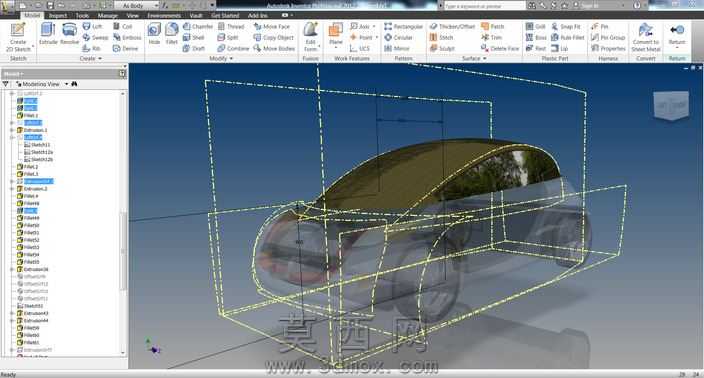Viewport: 704px width, 378px height.
Task: Select the Extrude tool
Action: (48, 34)
